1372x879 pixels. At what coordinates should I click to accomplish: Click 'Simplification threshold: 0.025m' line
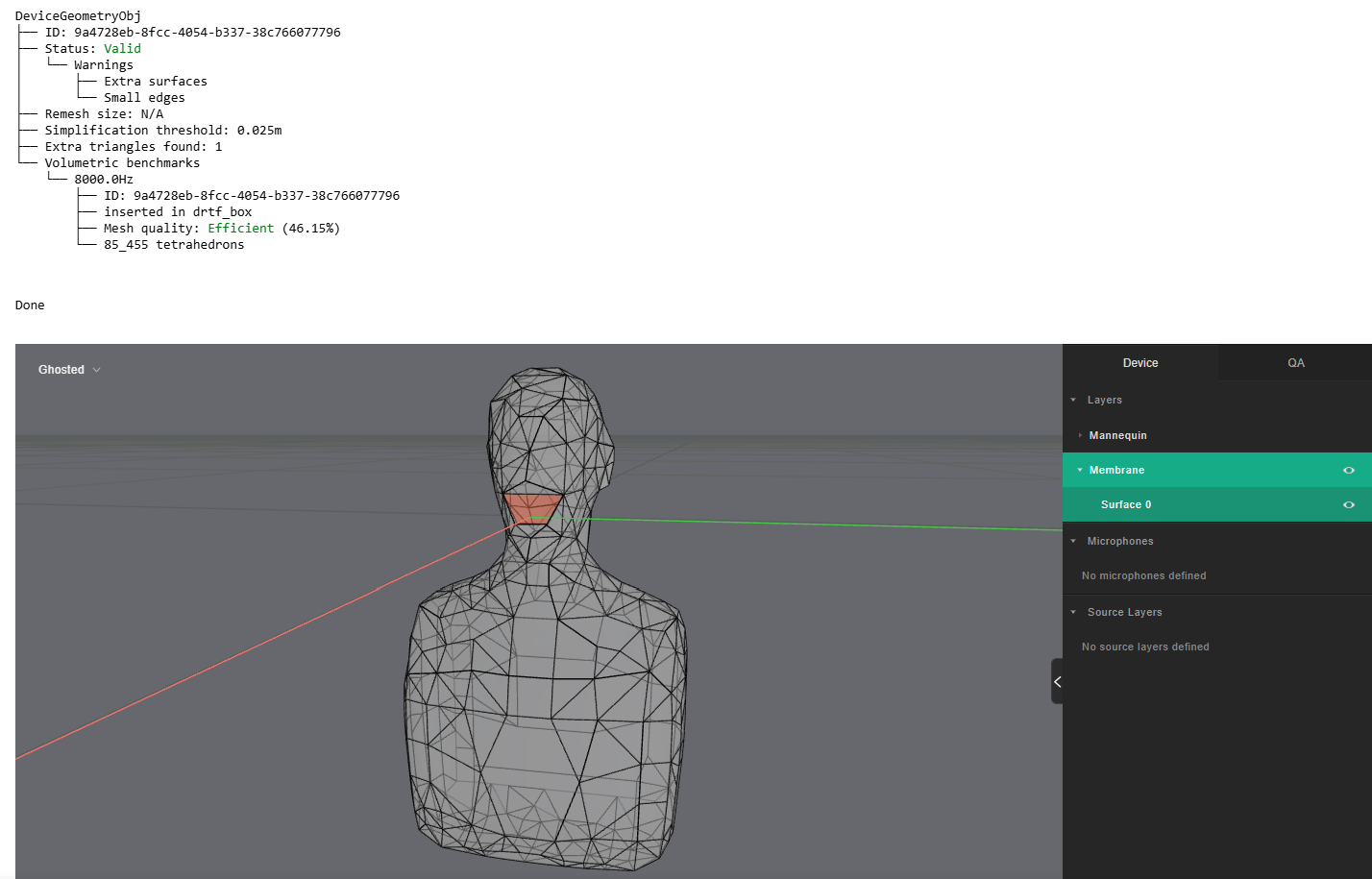click(x=163, y=131)
